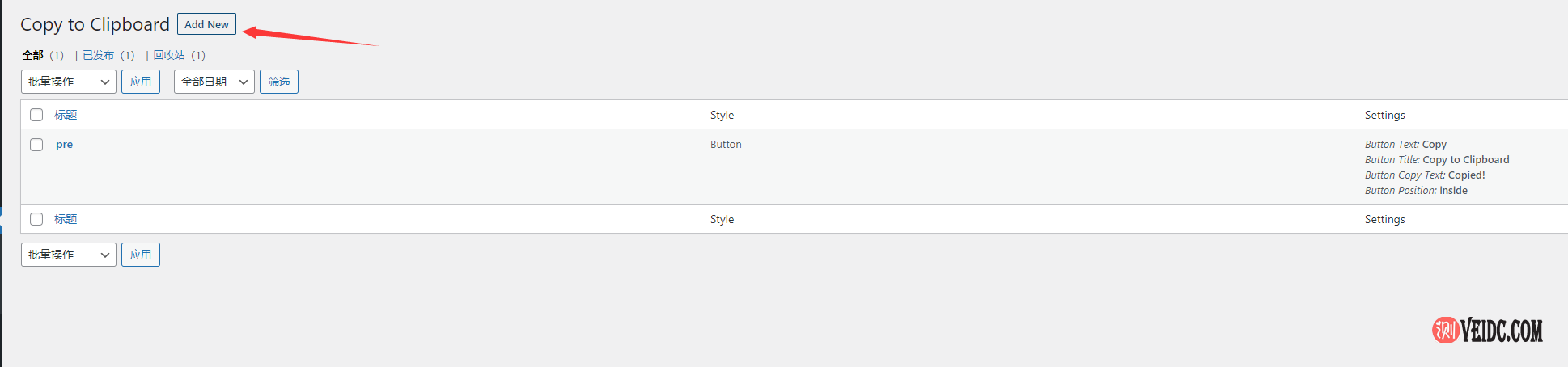1568x367 pixels.
Task: Click 应用 button below the table
Action: [x=141, y=255]
